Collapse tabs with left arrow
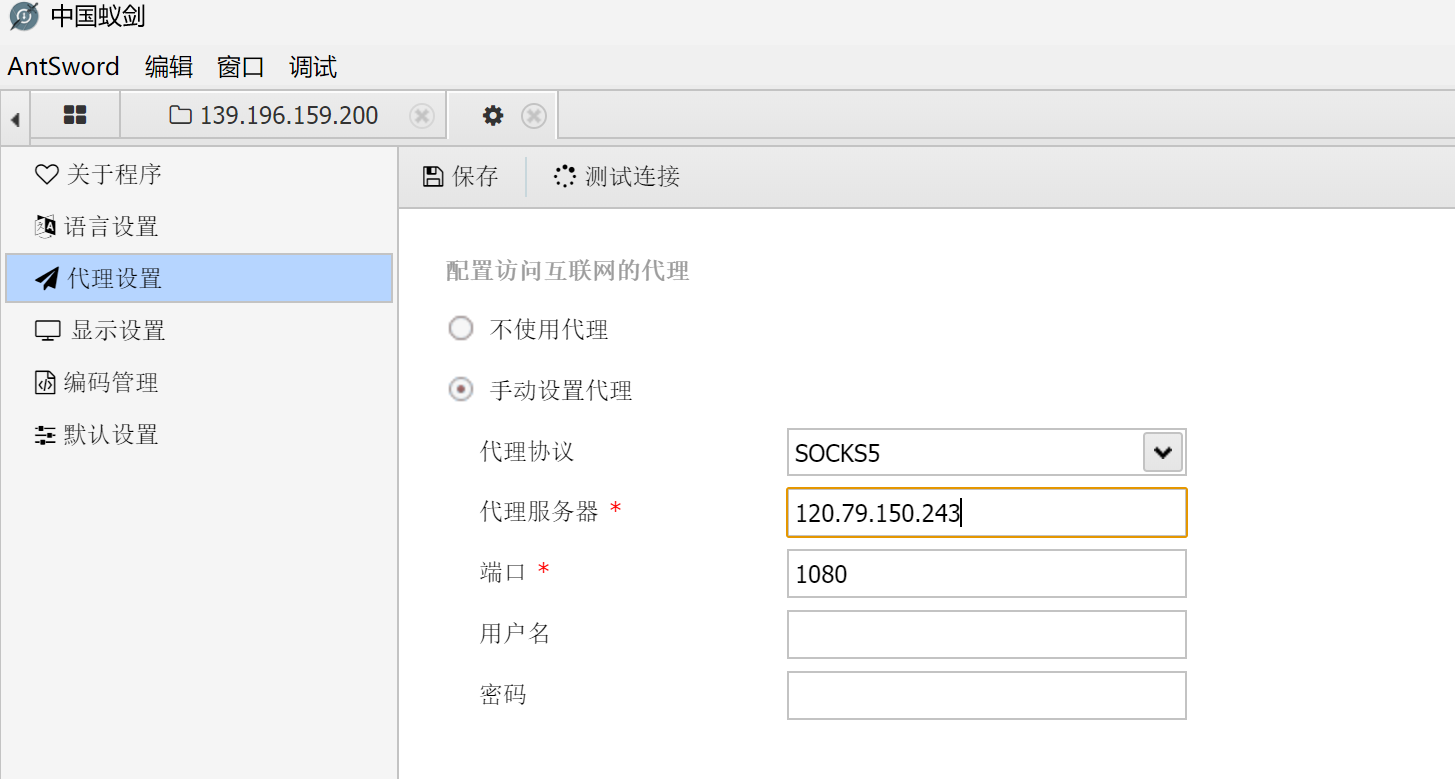The width and height of the screenshot is (1455, 779). 15,120
